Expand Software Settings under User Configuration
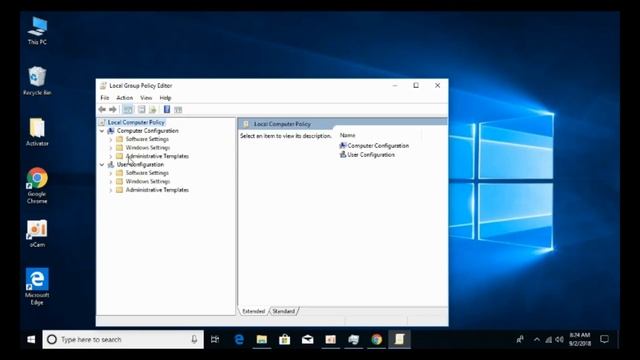640x360 pixels. (x=111, y=173)
